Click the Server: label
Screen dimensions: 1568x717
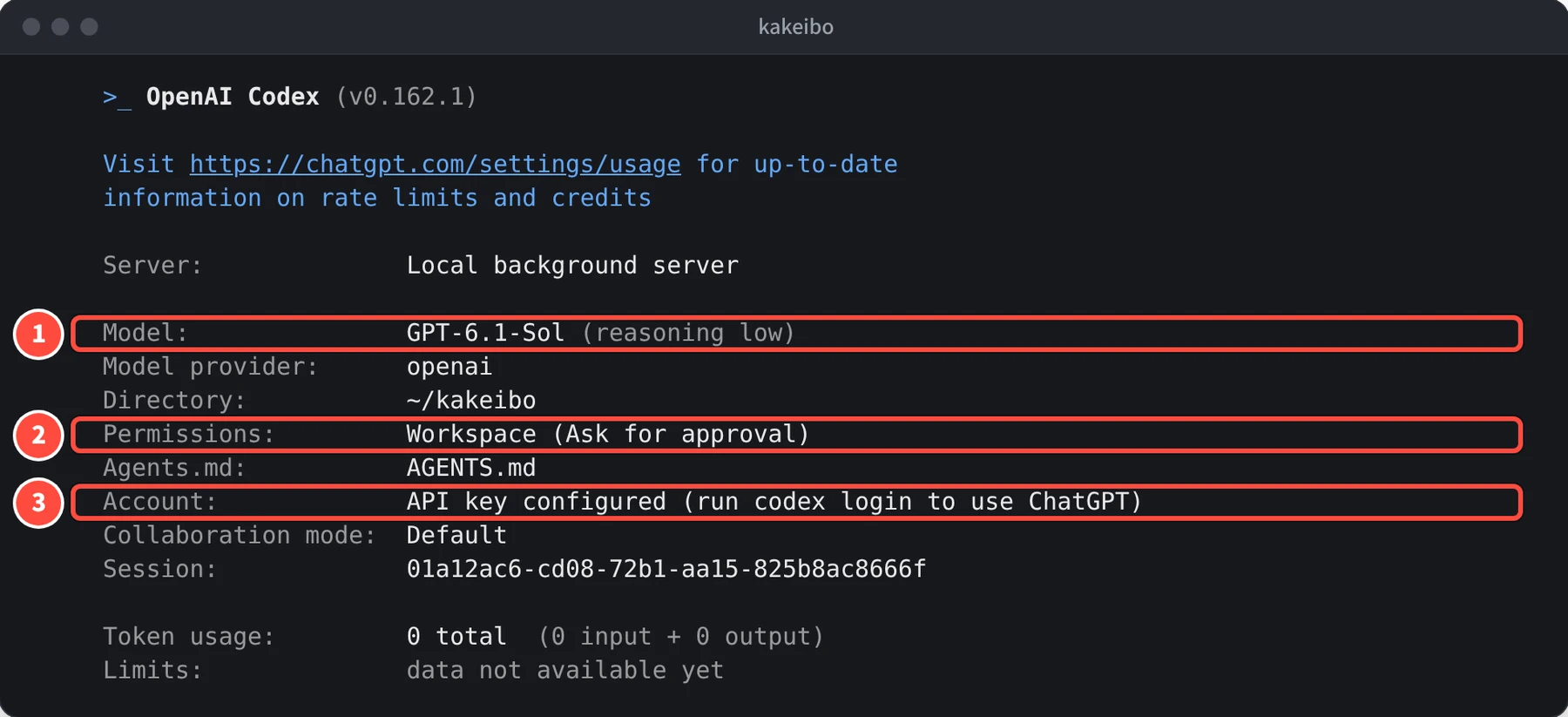[152, 265]
